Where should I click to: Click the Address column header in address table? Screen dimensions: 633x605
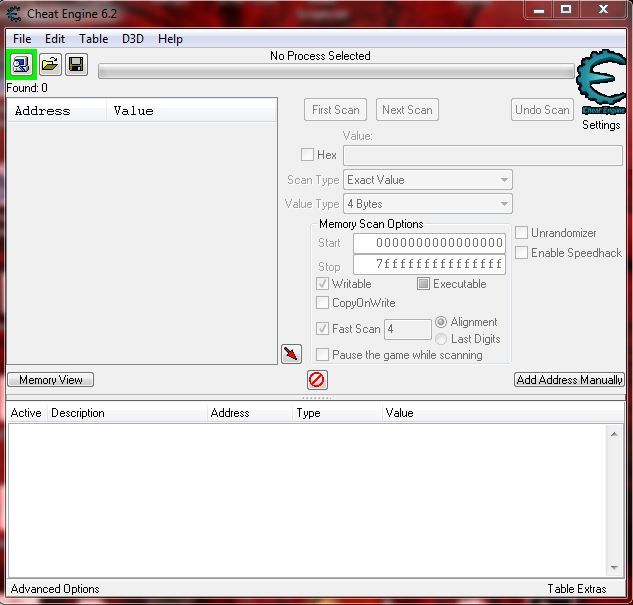tap(250, 413)
